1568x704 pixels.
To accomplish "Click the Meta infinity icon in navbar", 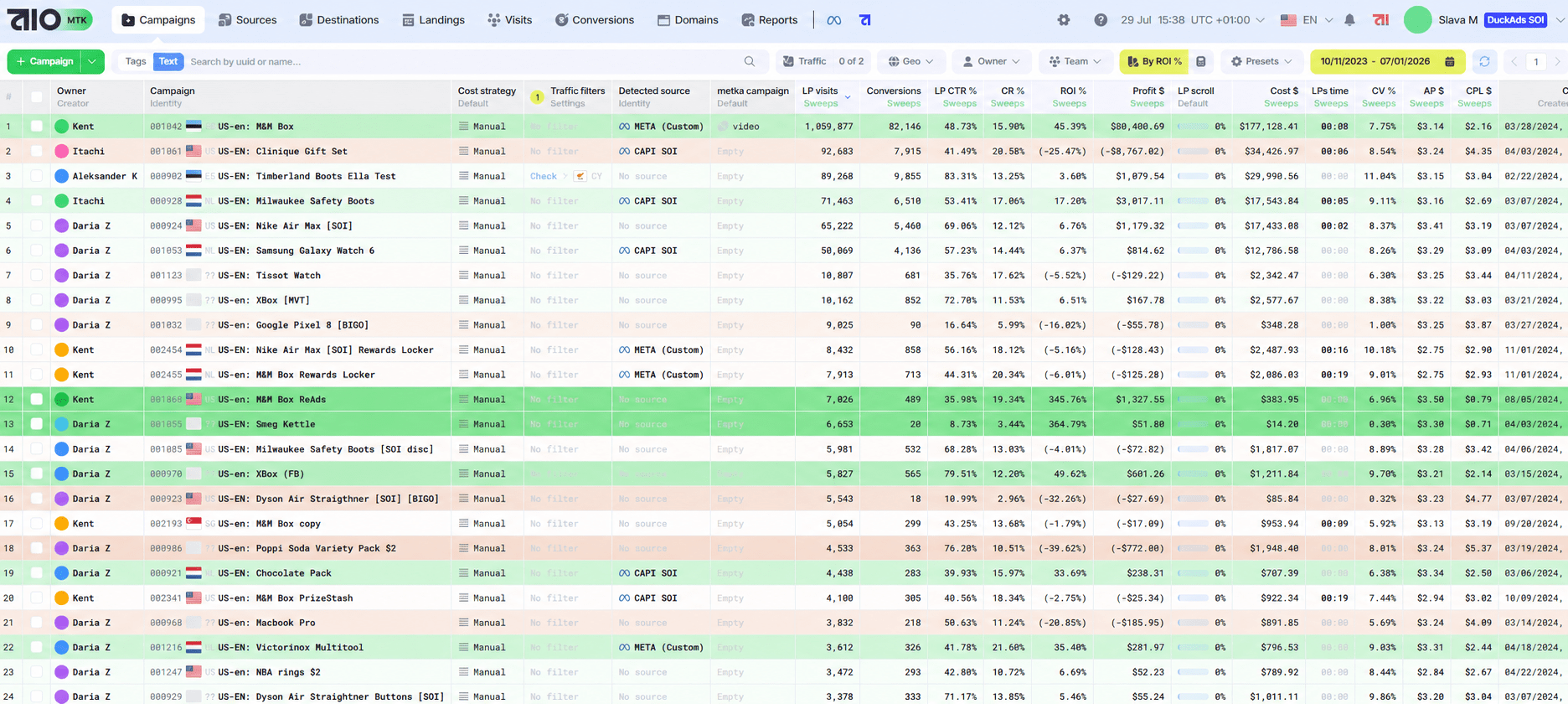I will [x=833, y=20].
